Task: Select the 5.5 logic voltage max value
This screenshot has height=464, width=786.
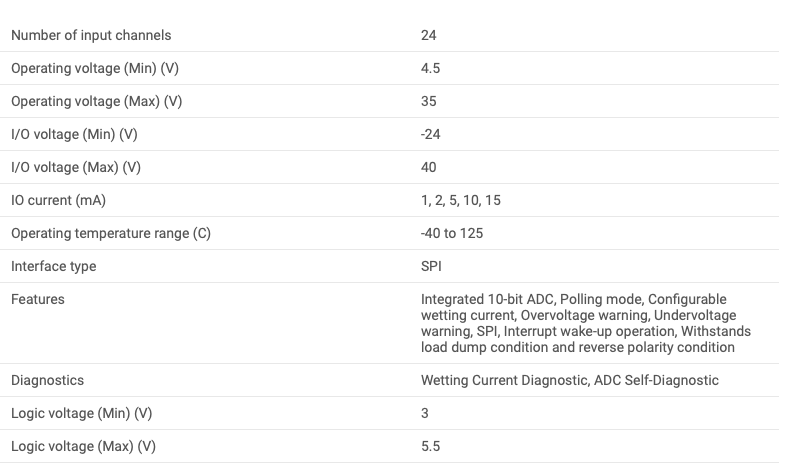Action: click(431, 447)
